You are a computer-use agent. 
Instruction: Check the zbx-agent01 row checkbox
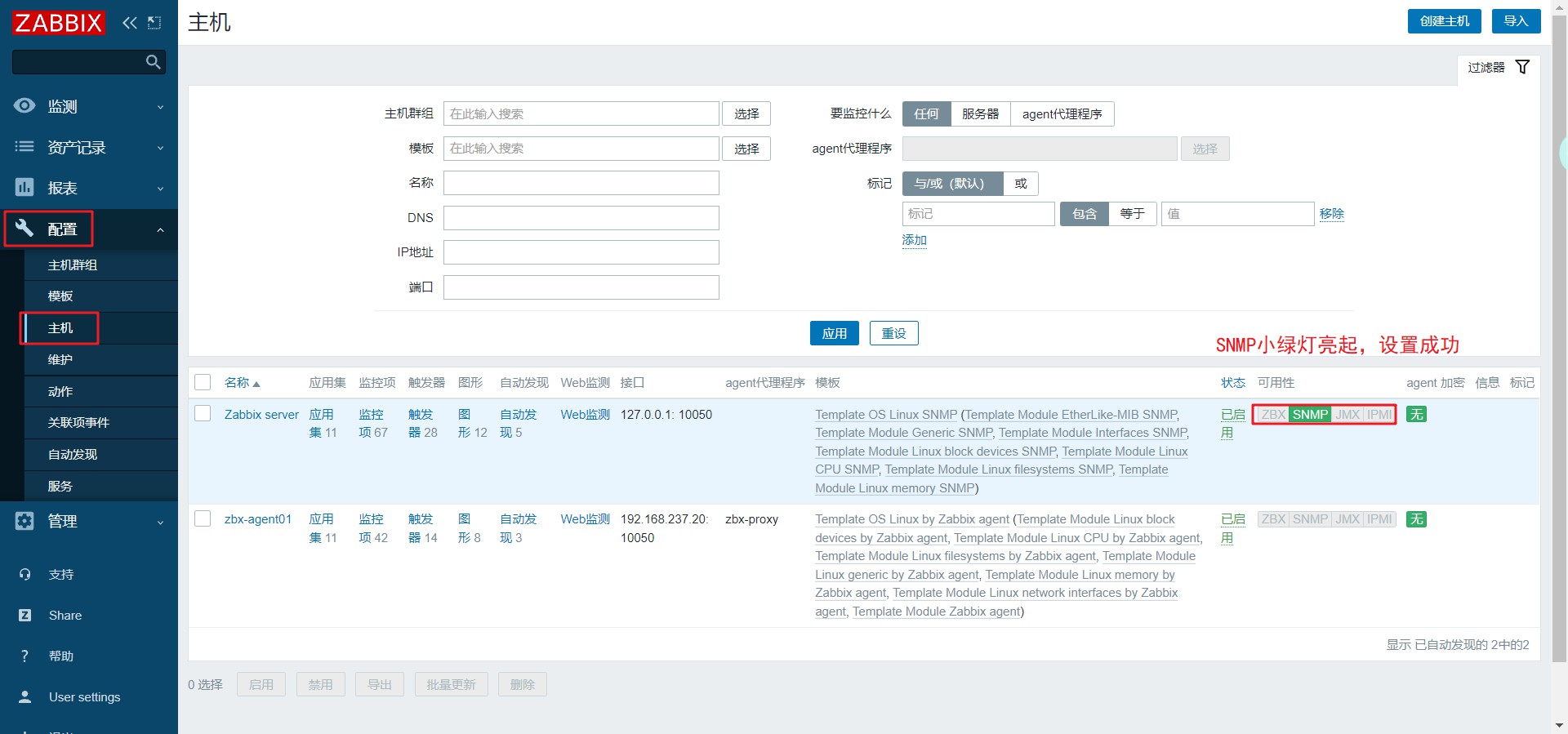click(x=203, y=518)
